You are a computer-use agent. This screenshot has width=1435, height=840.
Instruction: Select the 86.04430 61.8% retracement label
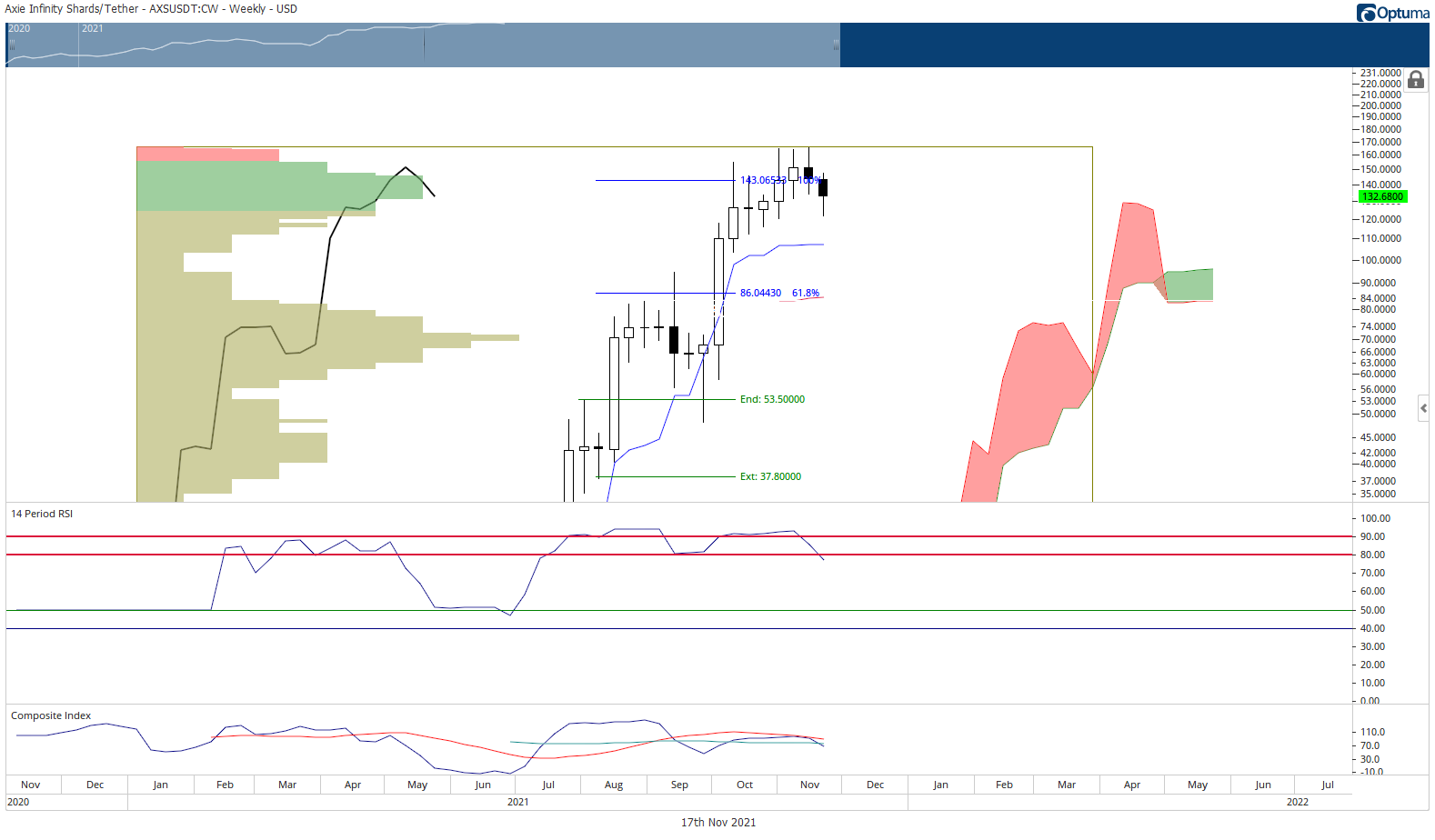coord(779,293)
